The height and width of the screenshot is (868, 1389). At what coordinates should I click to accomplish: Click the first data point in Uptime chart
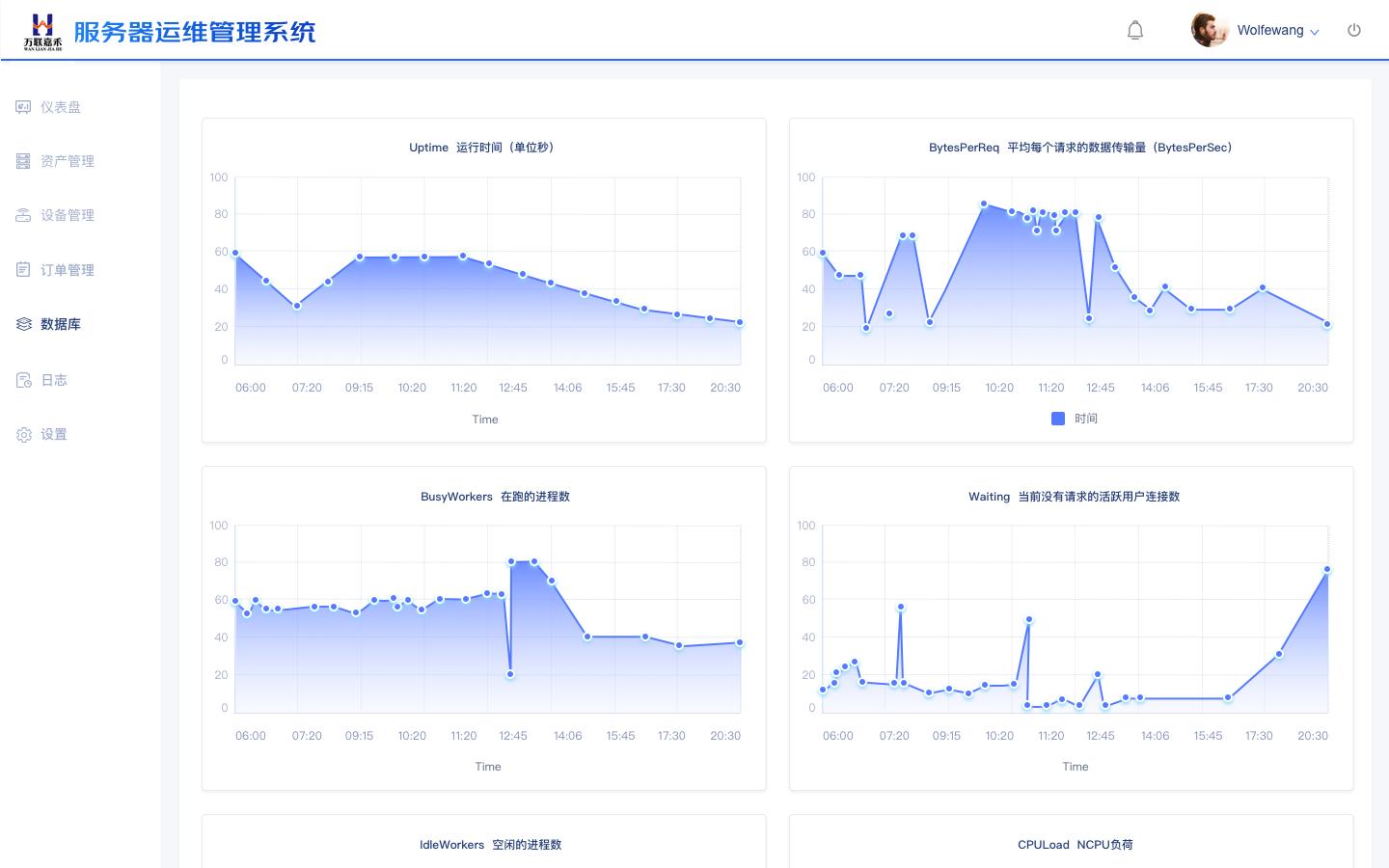point(235,254)
